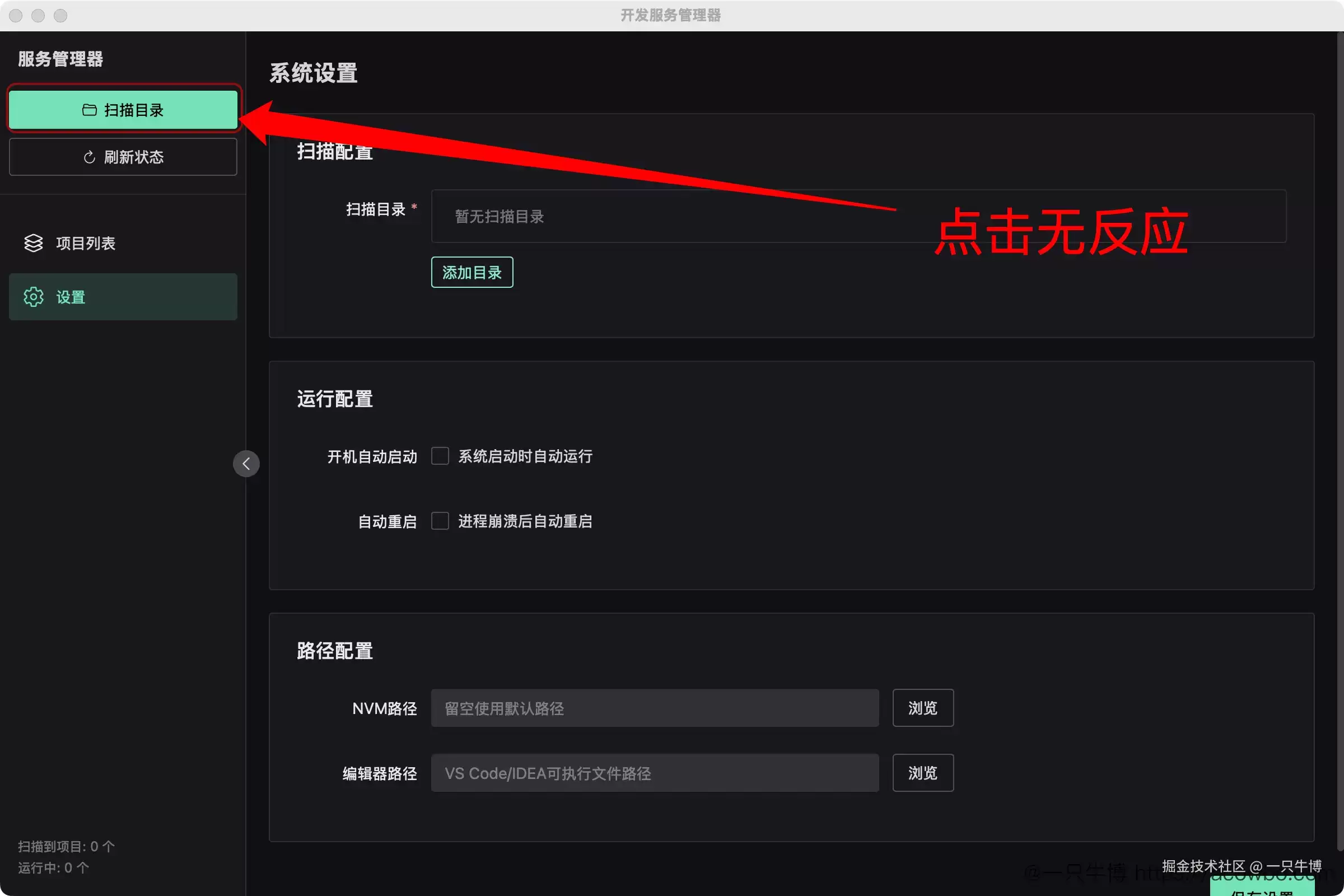Select the 设置 menu item
The width and height of the screenshot is (1344, 896).
[x=123, y=297]
